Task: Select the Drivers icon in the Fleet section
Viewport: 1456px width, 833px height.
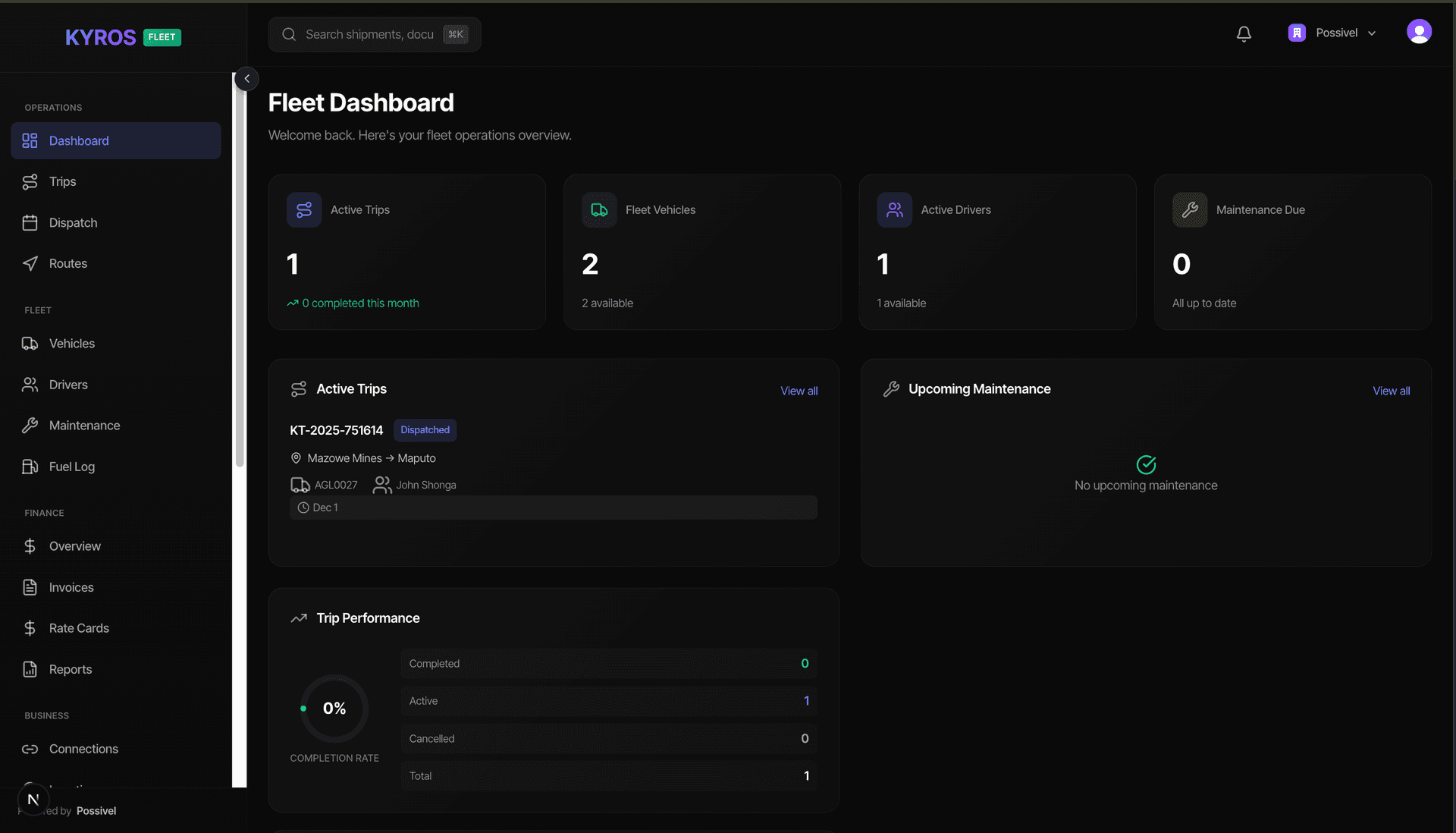Action: pos(30,385)
